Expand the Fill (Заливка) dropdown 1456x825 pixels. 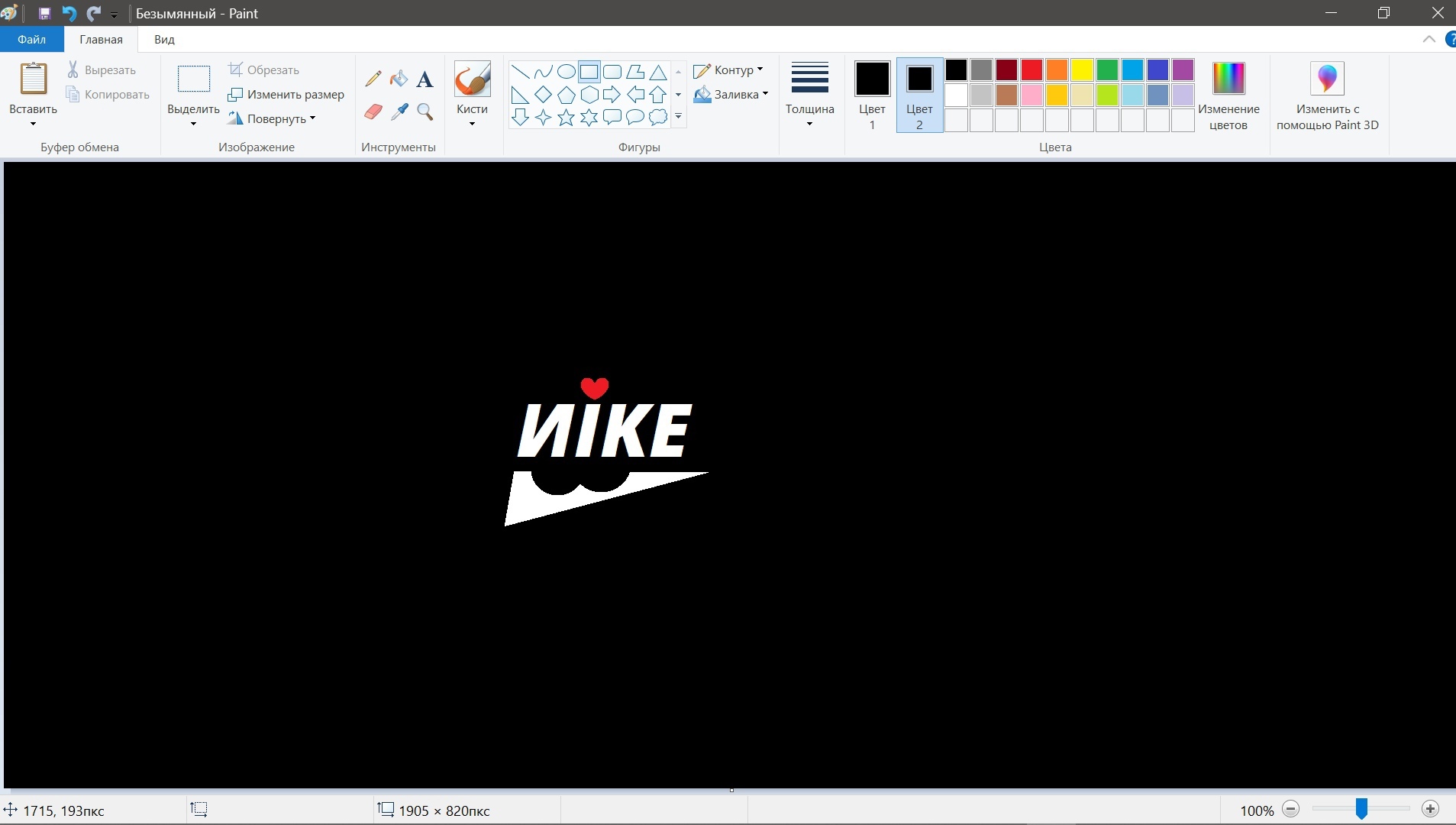(765, 94)
